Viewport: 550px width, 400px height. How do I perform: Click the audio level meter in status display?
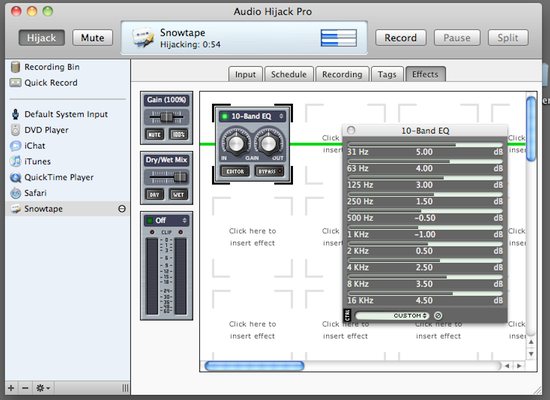tap(338, 38)
